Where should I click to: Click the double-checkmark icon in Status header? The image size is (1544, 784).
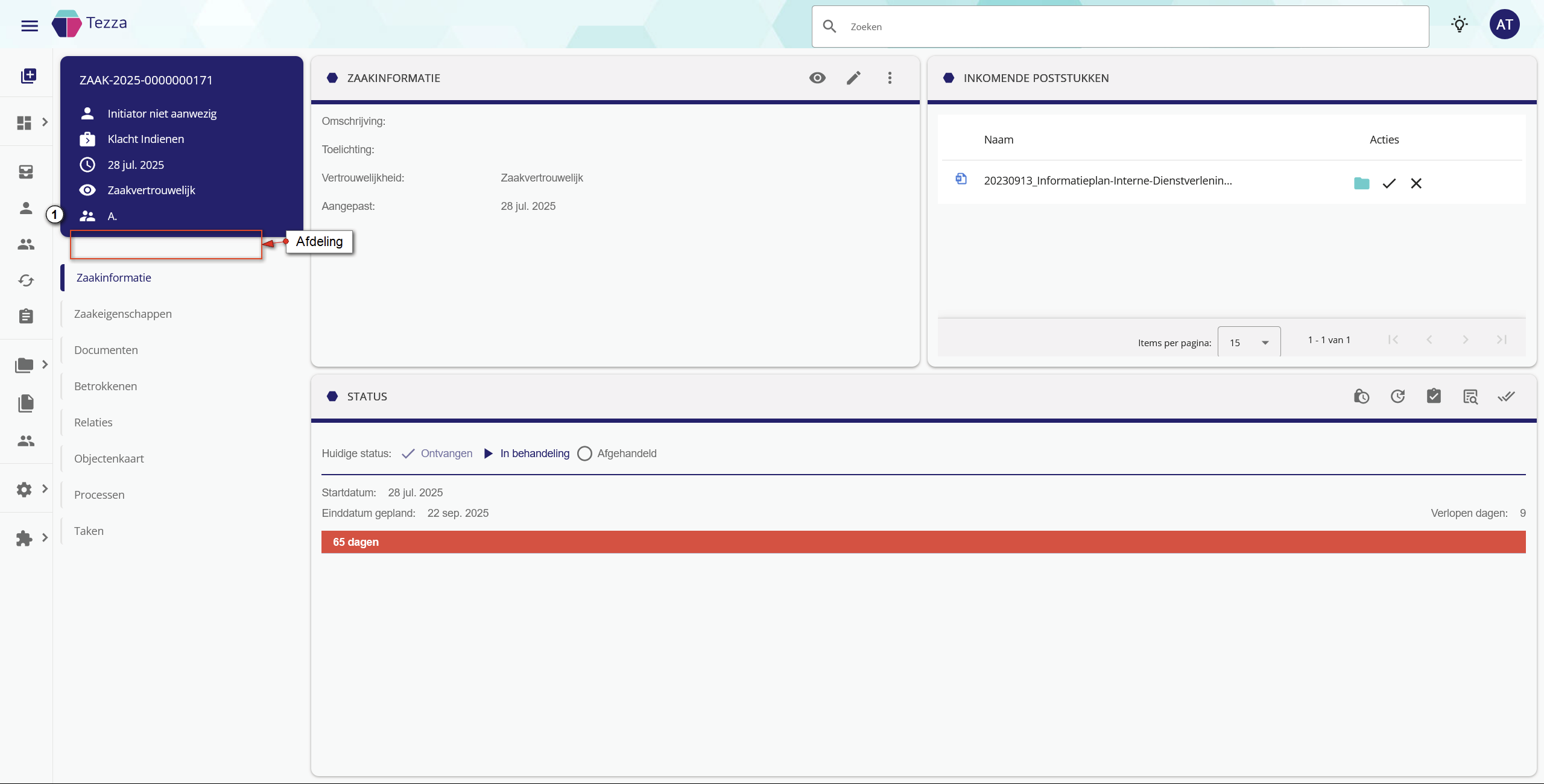(1506, 396)
